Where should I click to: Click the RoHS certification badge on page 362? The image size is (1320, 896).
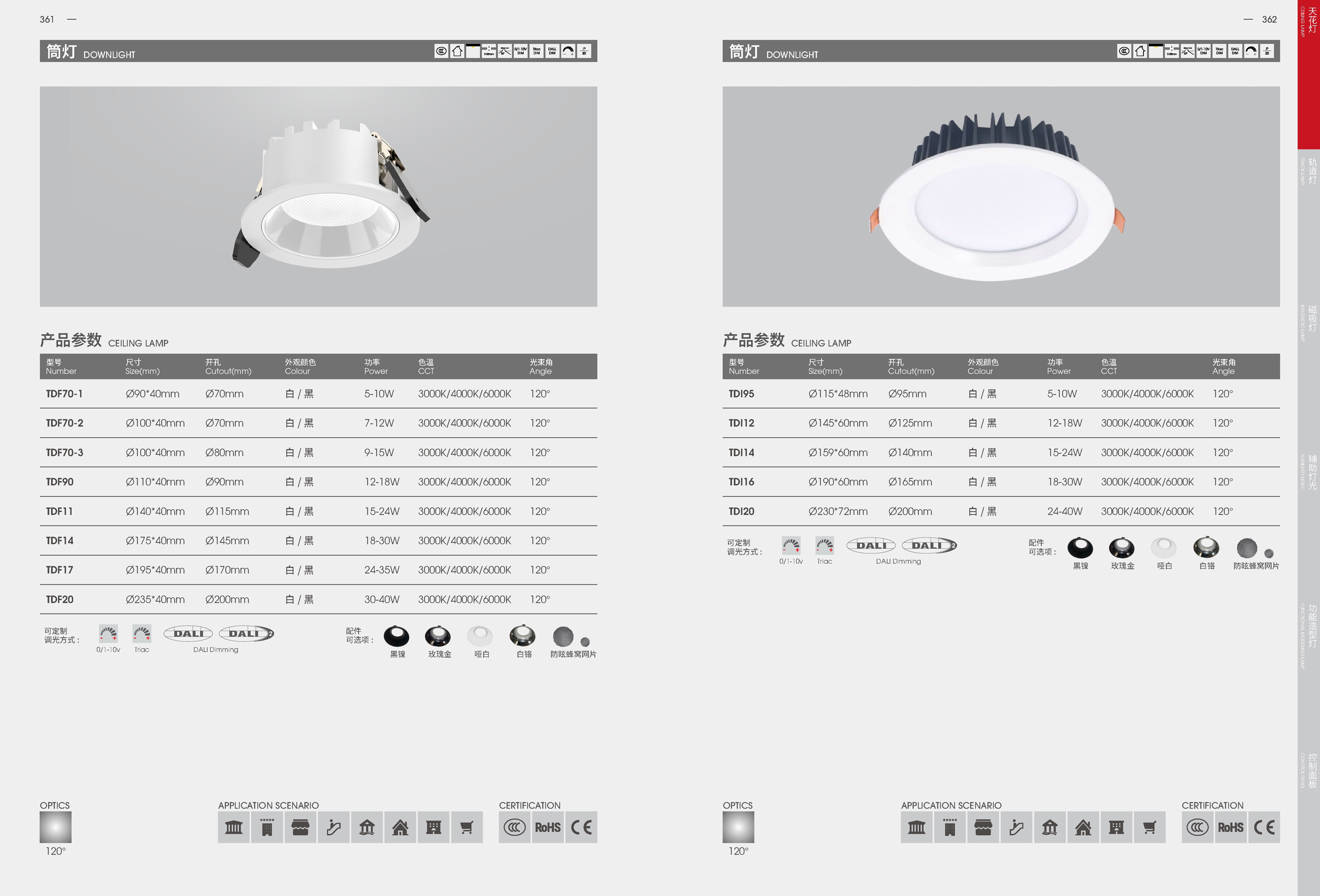pos(1230,827)
